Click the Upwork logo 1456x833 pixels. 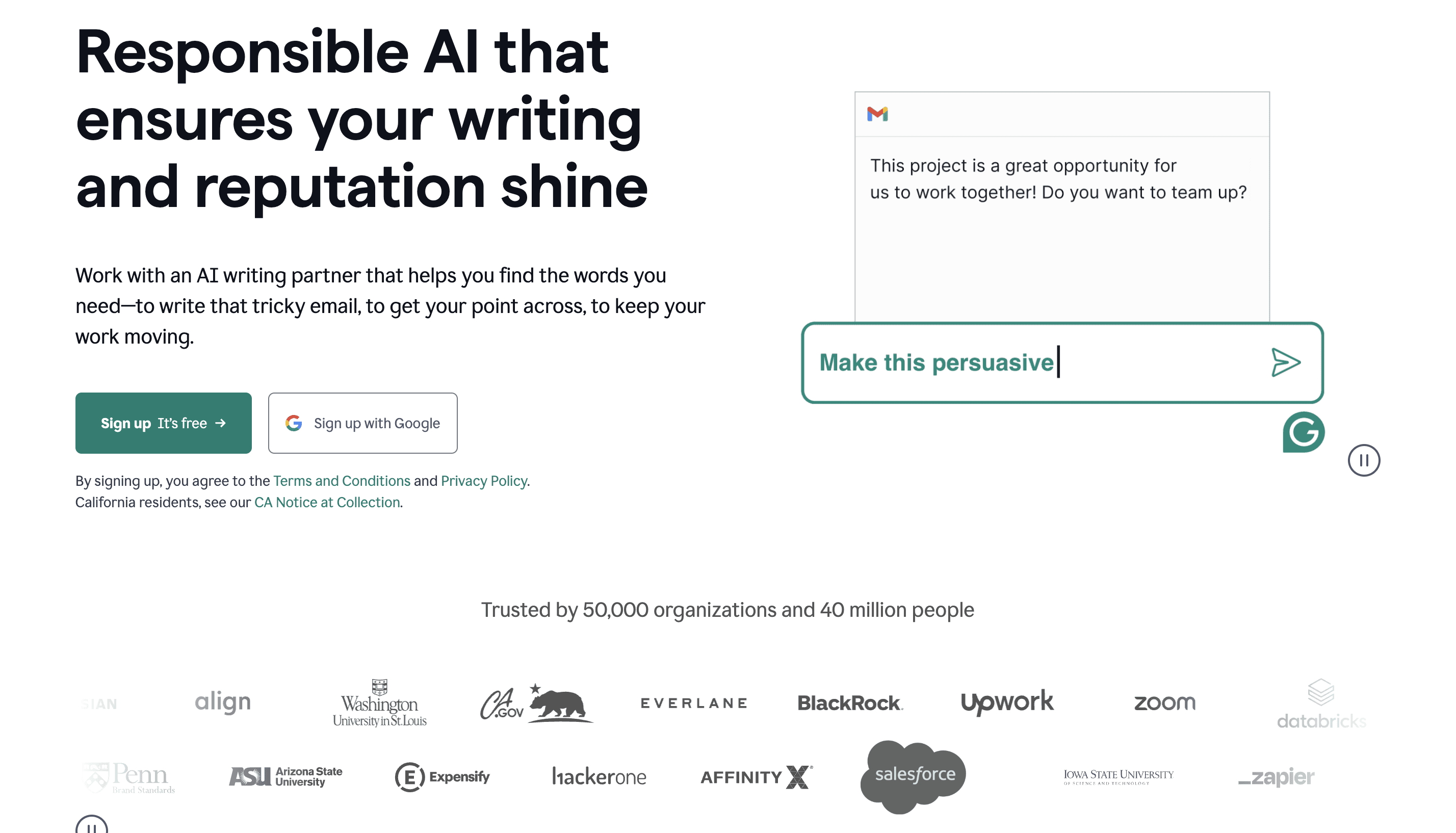[x=1007, y=701]
